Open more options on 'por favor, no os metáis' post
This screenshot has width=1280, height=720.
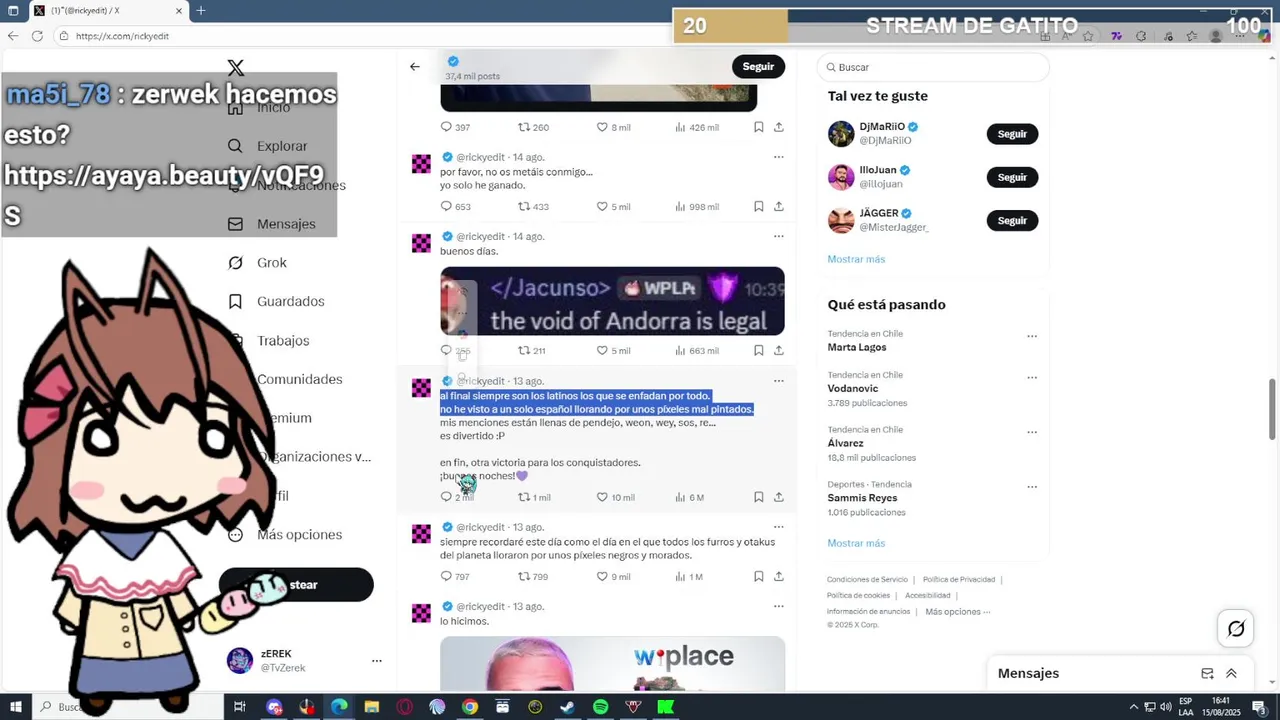click(778, 157)
